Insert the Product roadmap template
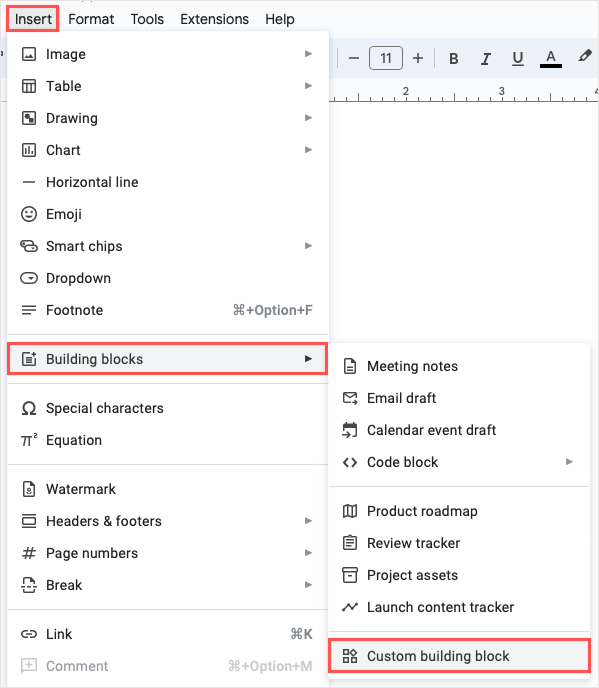 (459, 511)
